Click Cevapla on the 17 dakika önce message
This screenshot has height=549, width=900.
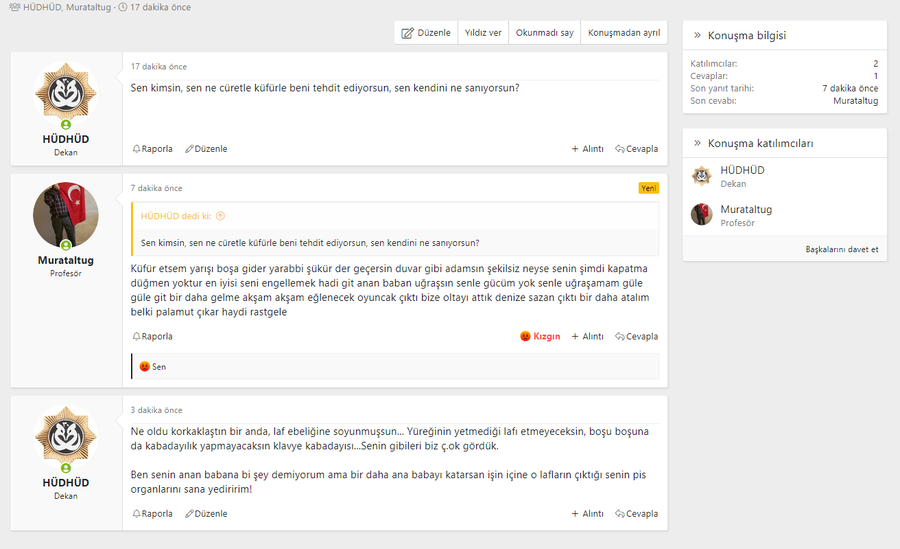637,149
